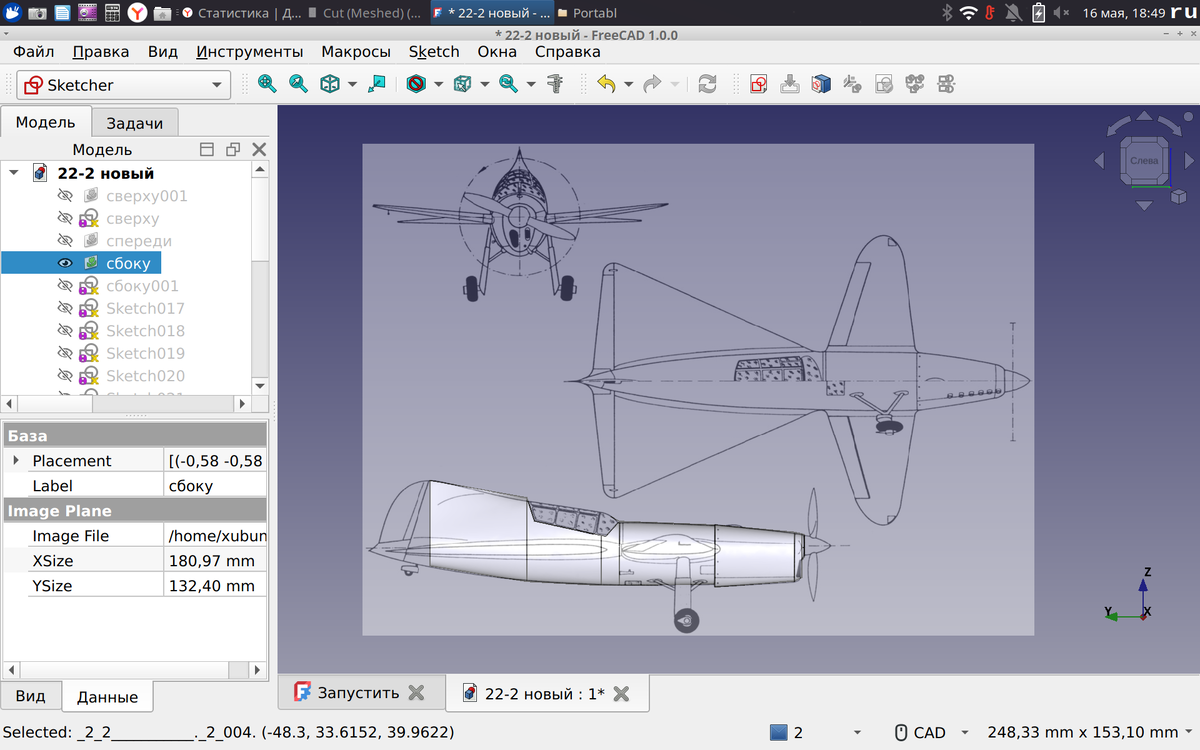Click the Merge sketches icon
The width and height of the screenshot is (1200, 750).
pyautogui.click(x=914, y=85)
